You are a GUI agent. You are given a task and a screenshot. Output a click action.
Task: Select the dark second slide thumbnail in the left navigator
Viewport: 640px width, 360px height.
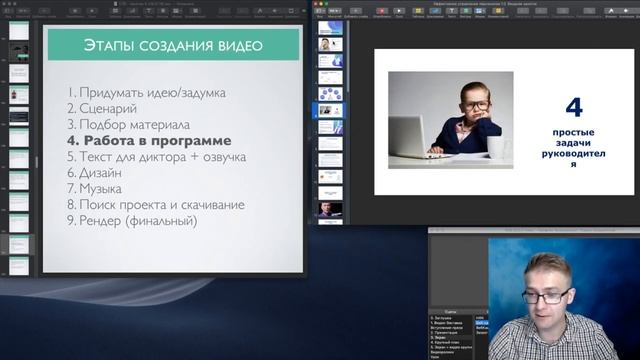(x=19, y=52)
